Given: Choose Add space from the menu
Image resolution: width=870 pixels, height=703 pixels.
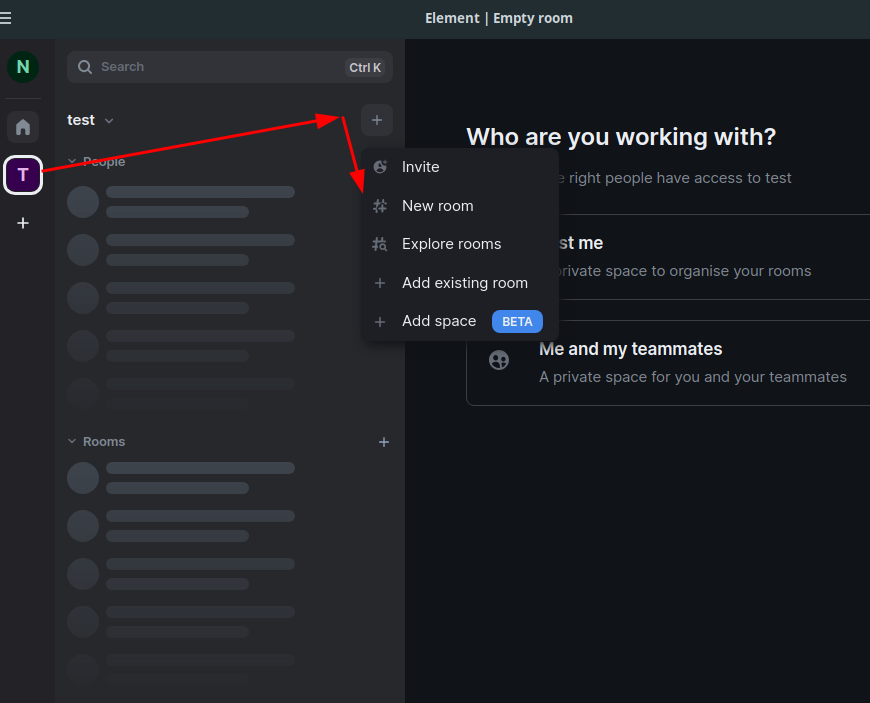Looking at the screenshot, I should (460, 321).
